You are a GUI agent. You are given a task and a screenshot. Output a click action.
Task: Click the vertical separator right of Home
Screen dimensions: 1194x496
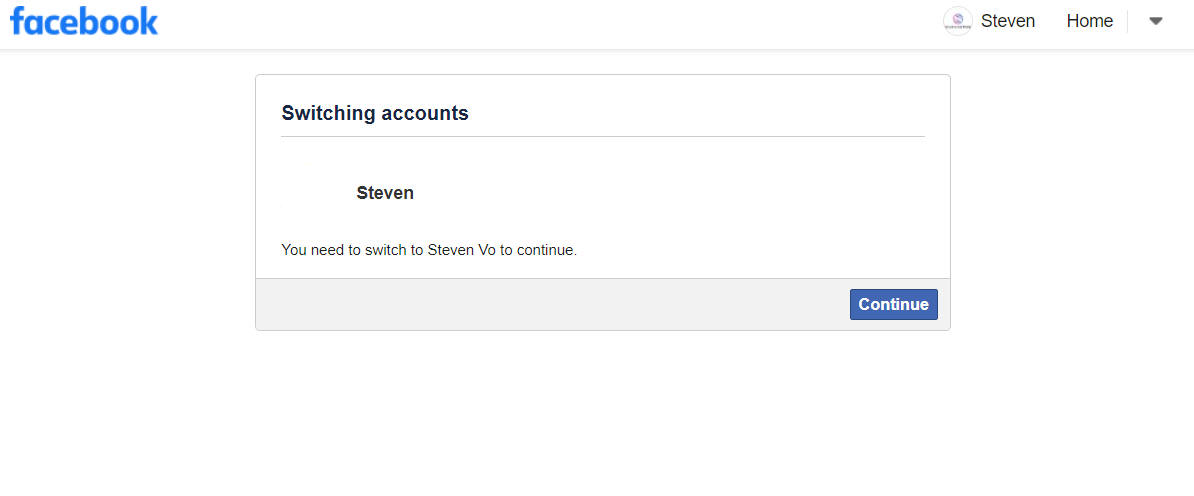pyautogui.click(x=1128, y=21)
